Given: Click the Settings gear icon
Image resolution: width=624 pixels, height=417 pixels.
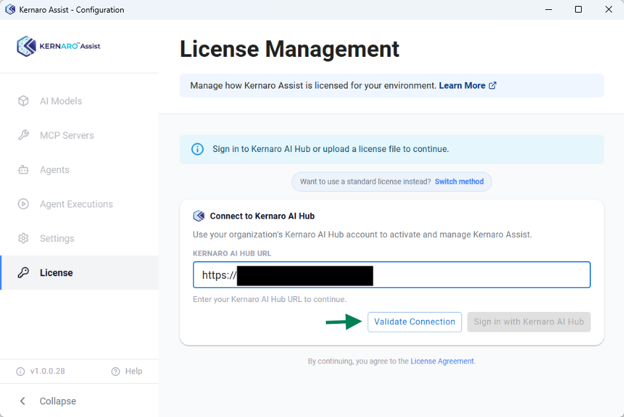Looking at the screenshot, I should coord(23,238).
